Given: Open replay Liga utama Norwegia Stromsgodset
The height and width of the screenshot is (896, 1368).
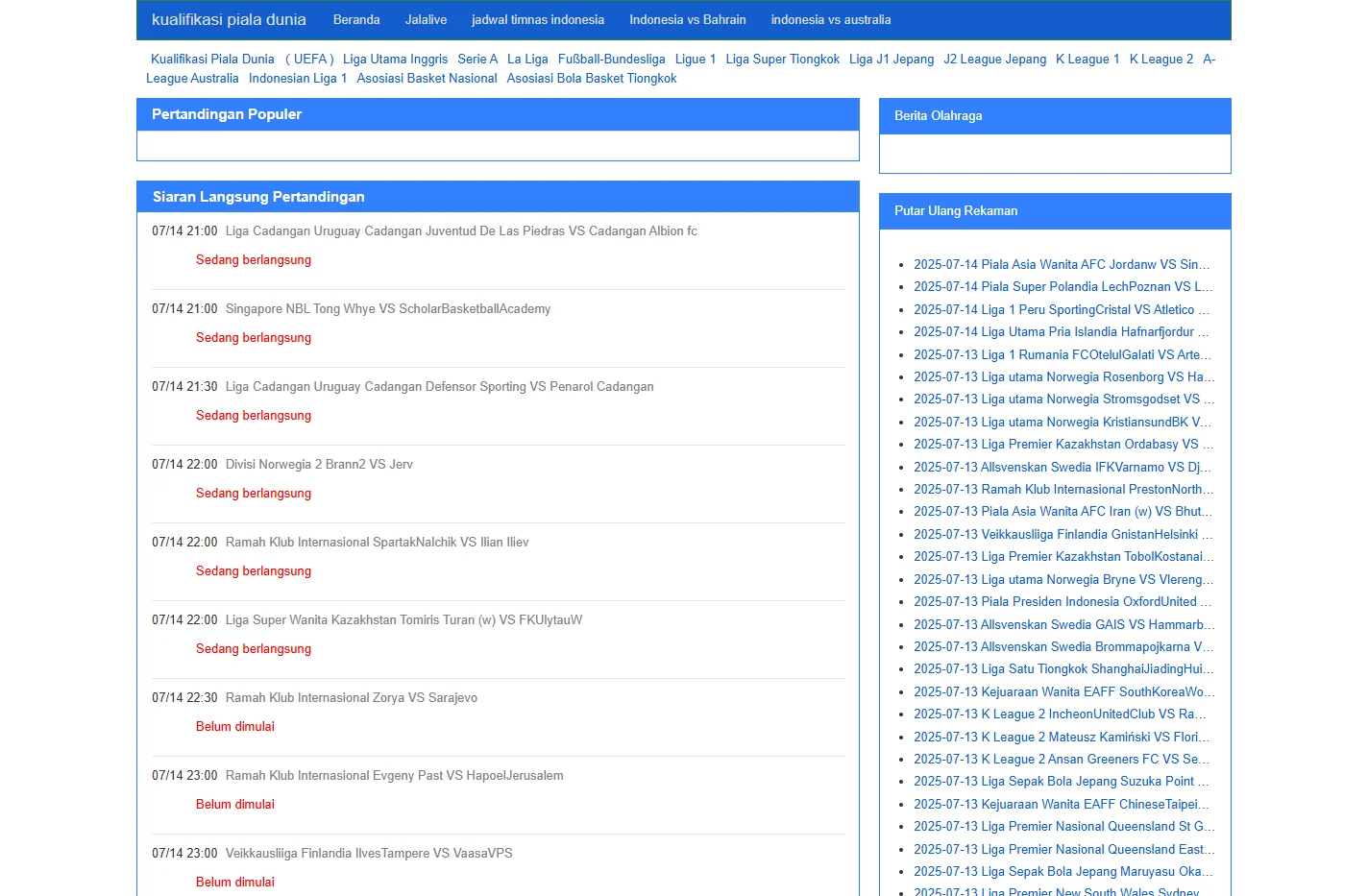Looking at the screenshot, I should click(x=1064, y=399).
